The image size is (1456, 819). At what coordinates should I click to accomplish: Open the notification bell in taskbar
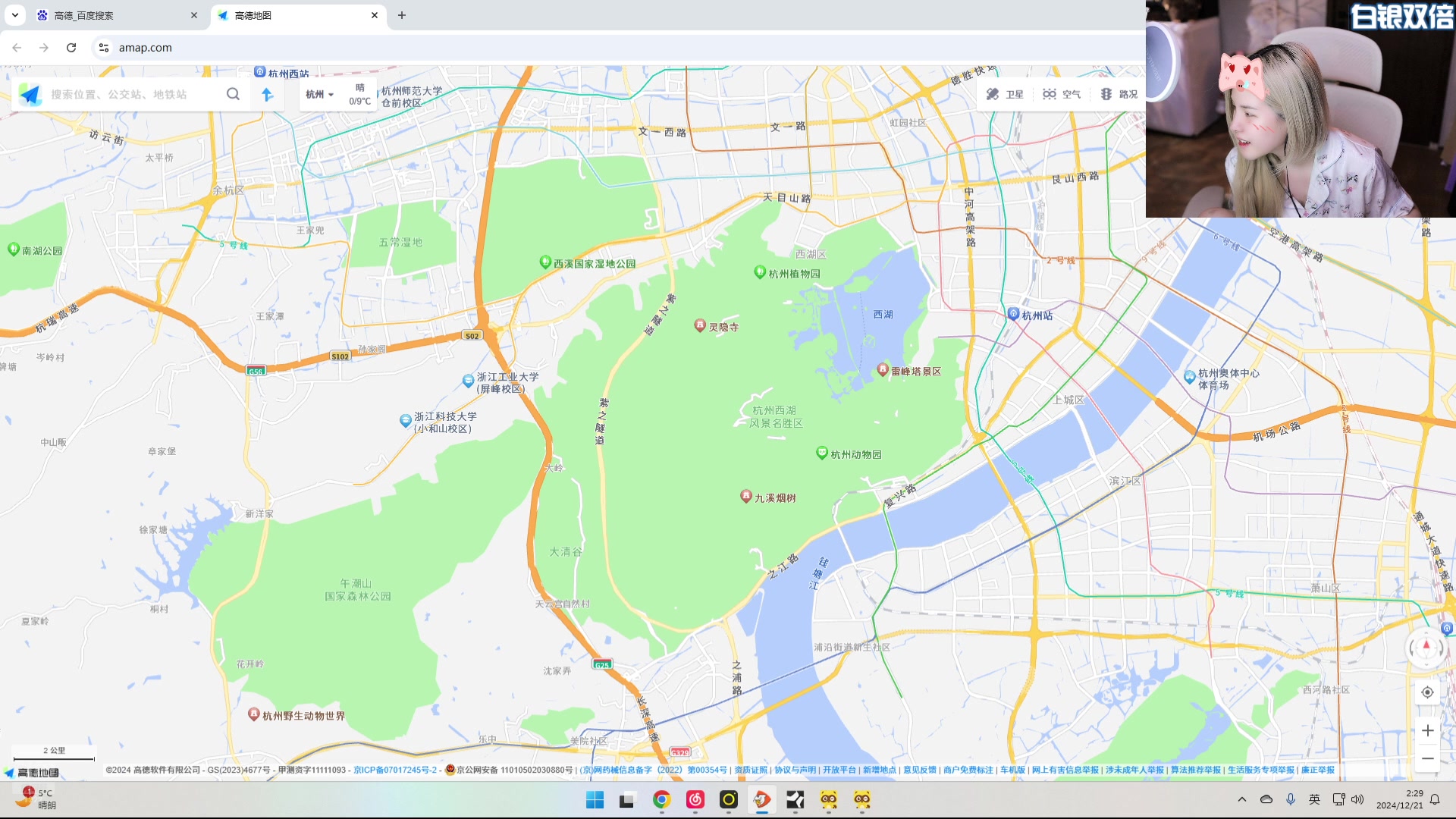coord(1434,799)
